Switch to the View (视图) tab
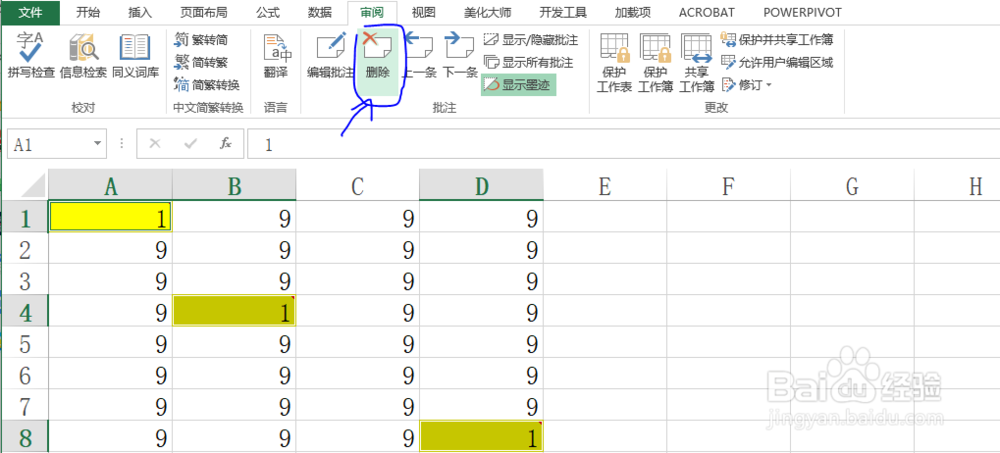This screenshot has width=1000, height=453. coord(423,12)
